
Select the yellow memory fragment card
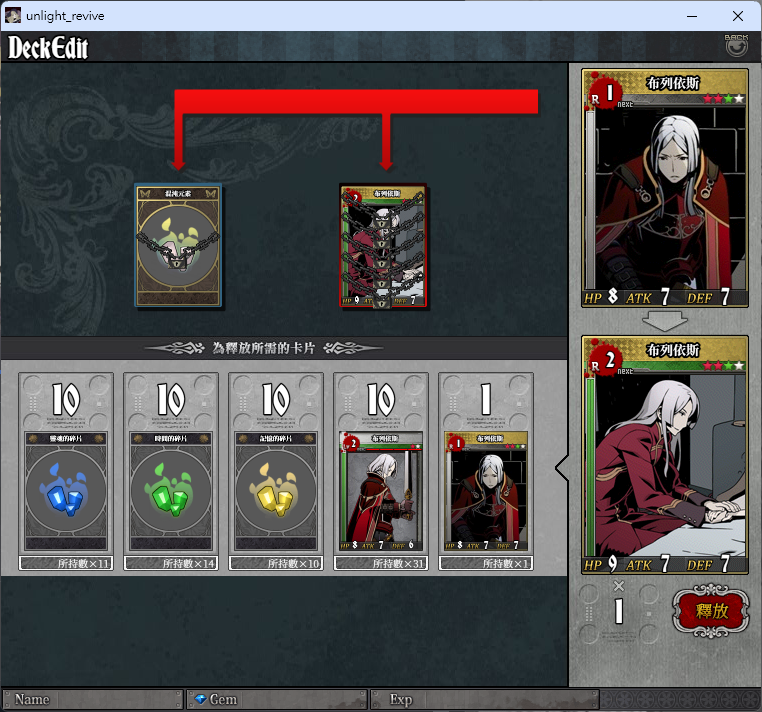[276, 491]
